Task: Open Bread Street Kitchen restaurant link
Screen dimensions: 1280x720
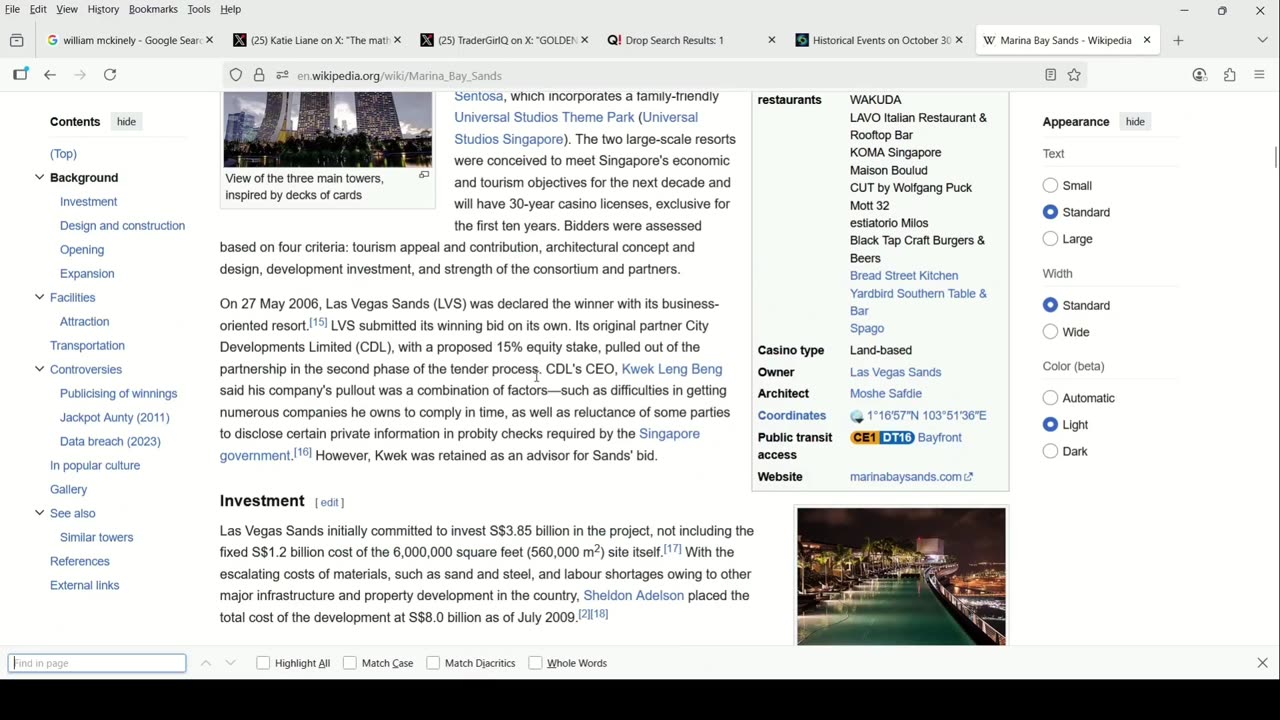Action: pos(904,276)
